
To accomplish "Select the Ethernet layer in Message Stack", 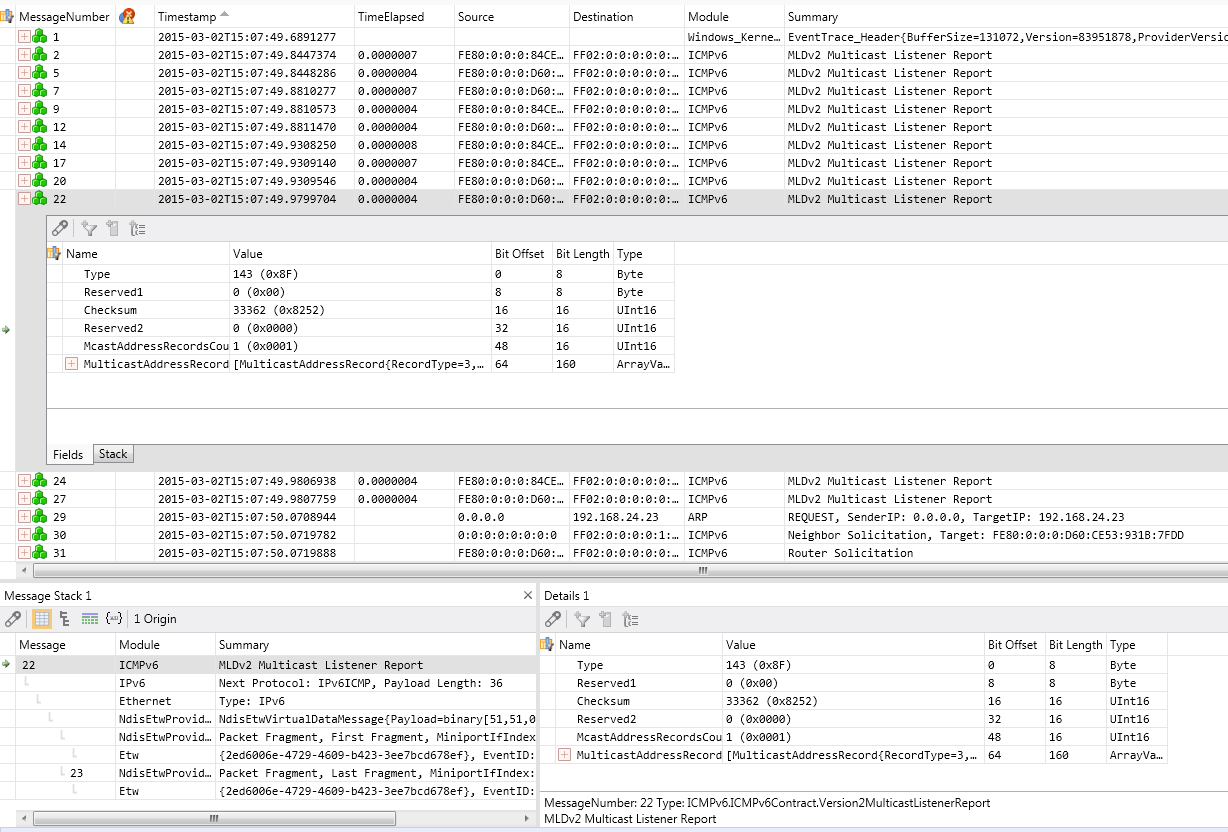I will click(268, 701).
